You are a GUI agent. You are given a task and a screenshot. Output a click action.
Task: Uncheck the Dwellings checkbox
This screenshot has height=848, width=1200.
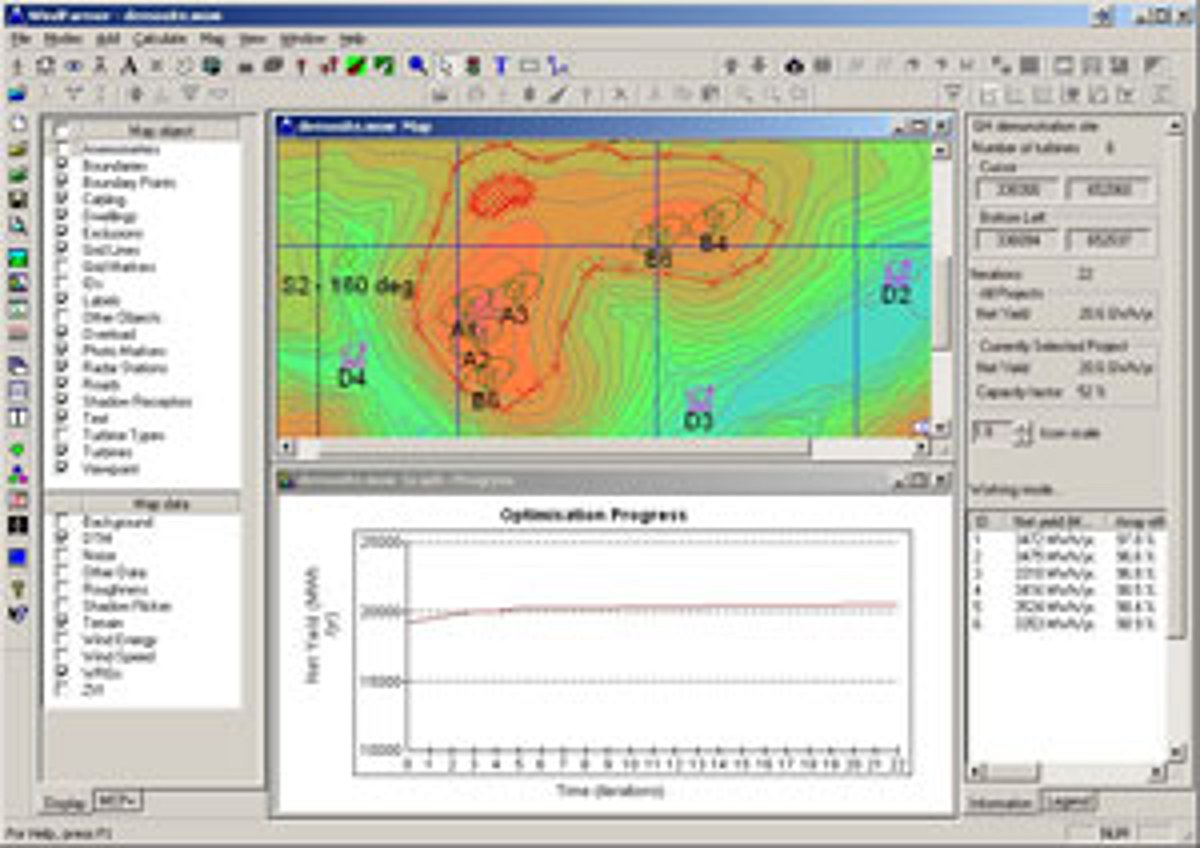[x=63, y=216]
